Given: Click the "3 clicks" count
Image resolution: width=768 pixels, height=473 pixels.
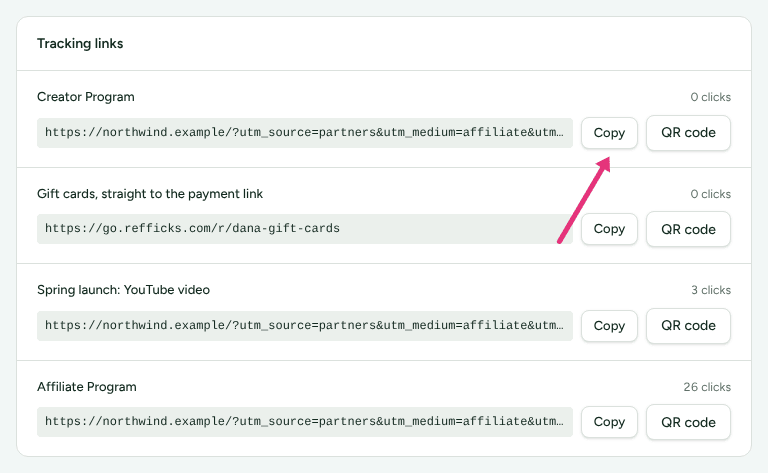Looking at the screenshot, I should click(x=711, y=290).
